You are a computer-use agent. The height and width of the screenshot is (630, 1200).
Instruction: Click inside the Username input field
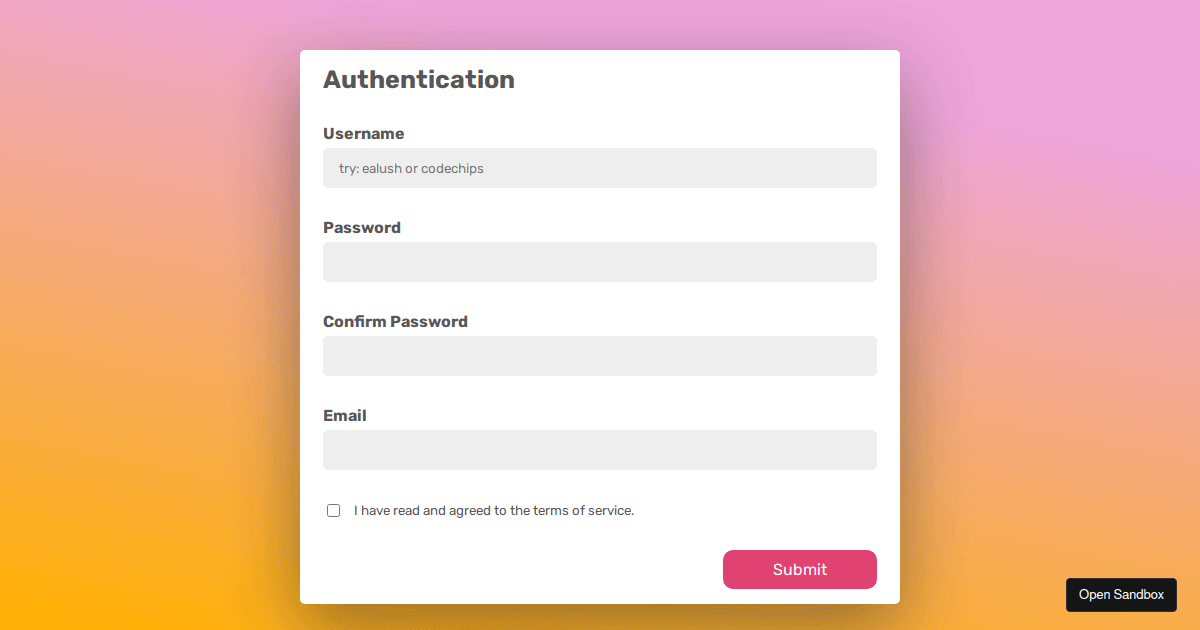600,168
